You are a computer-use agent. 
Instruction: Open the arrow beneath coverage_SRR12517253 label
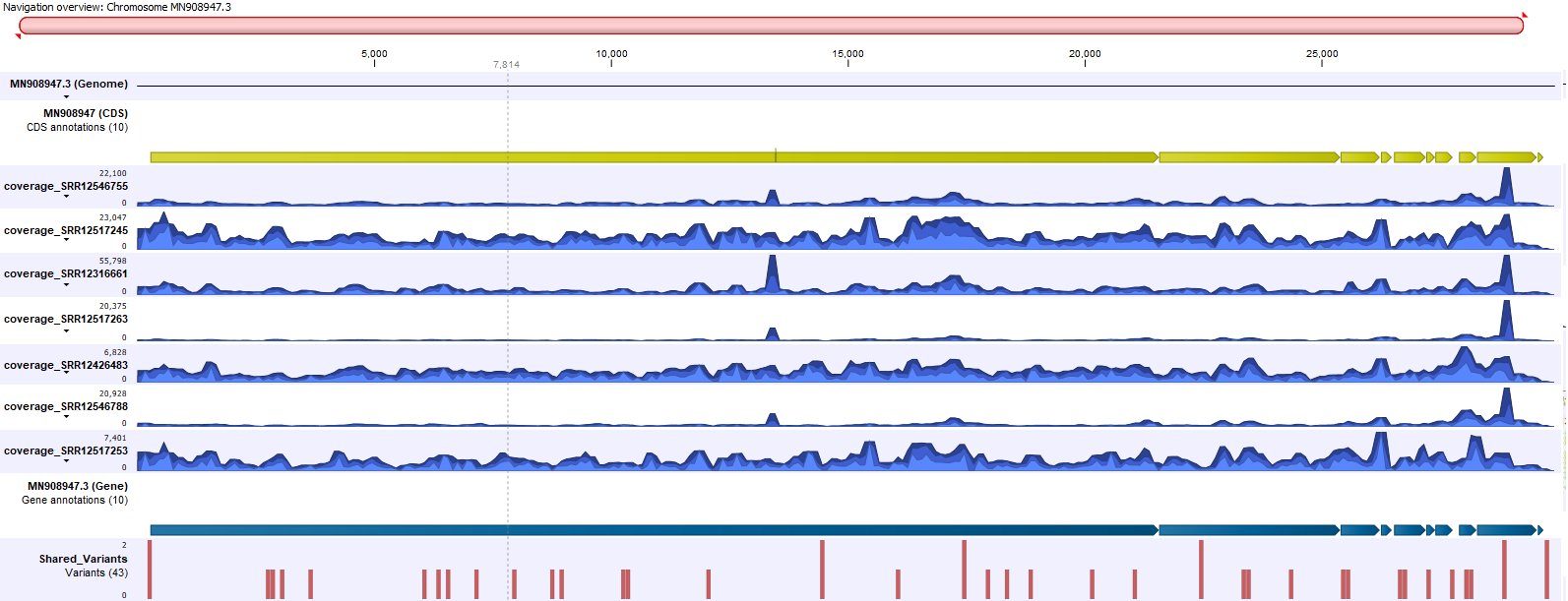coord(66,461)
